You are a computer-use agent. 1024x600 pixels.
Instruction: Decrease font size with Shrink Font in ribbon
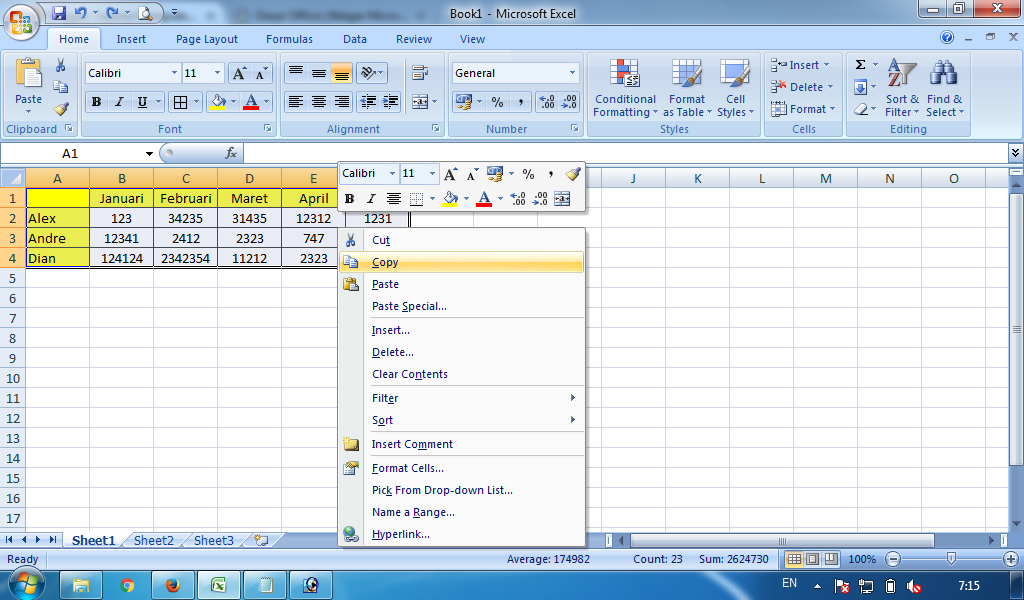coord(261,73)
